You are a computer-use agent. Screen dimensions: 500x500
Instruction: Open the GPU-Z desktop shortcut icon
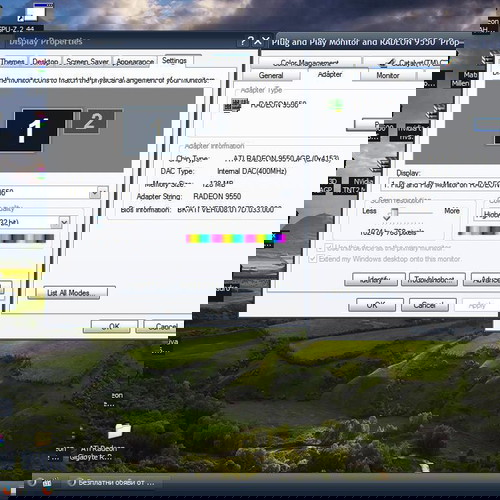click(35, 13)
